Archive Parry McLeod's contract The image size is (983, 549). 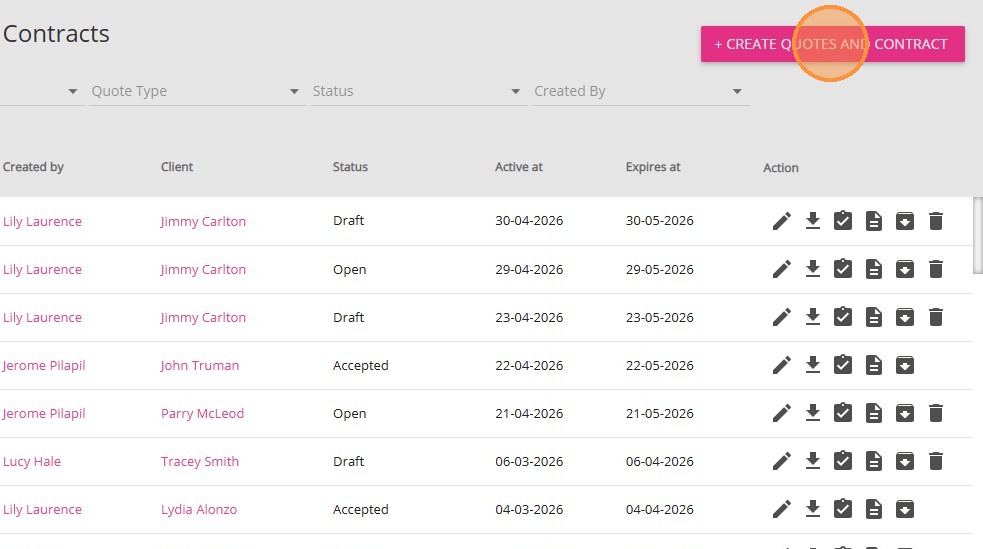[905, 413]
